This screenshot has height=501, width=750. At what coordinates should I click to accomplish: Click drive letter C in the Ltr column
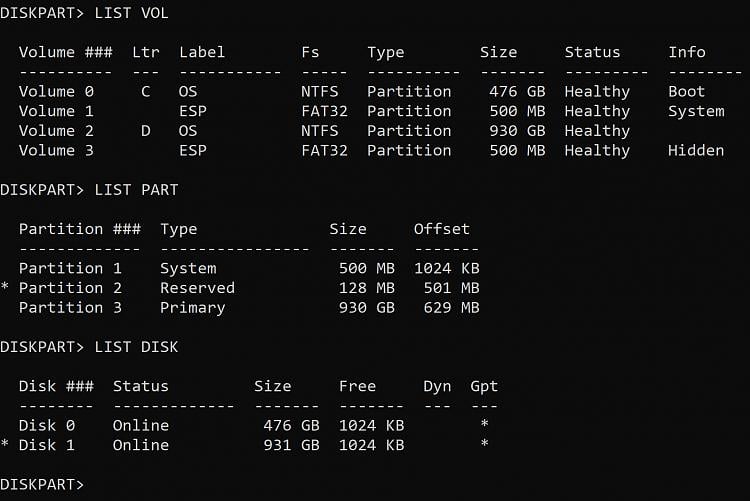(x=145, y=91)
